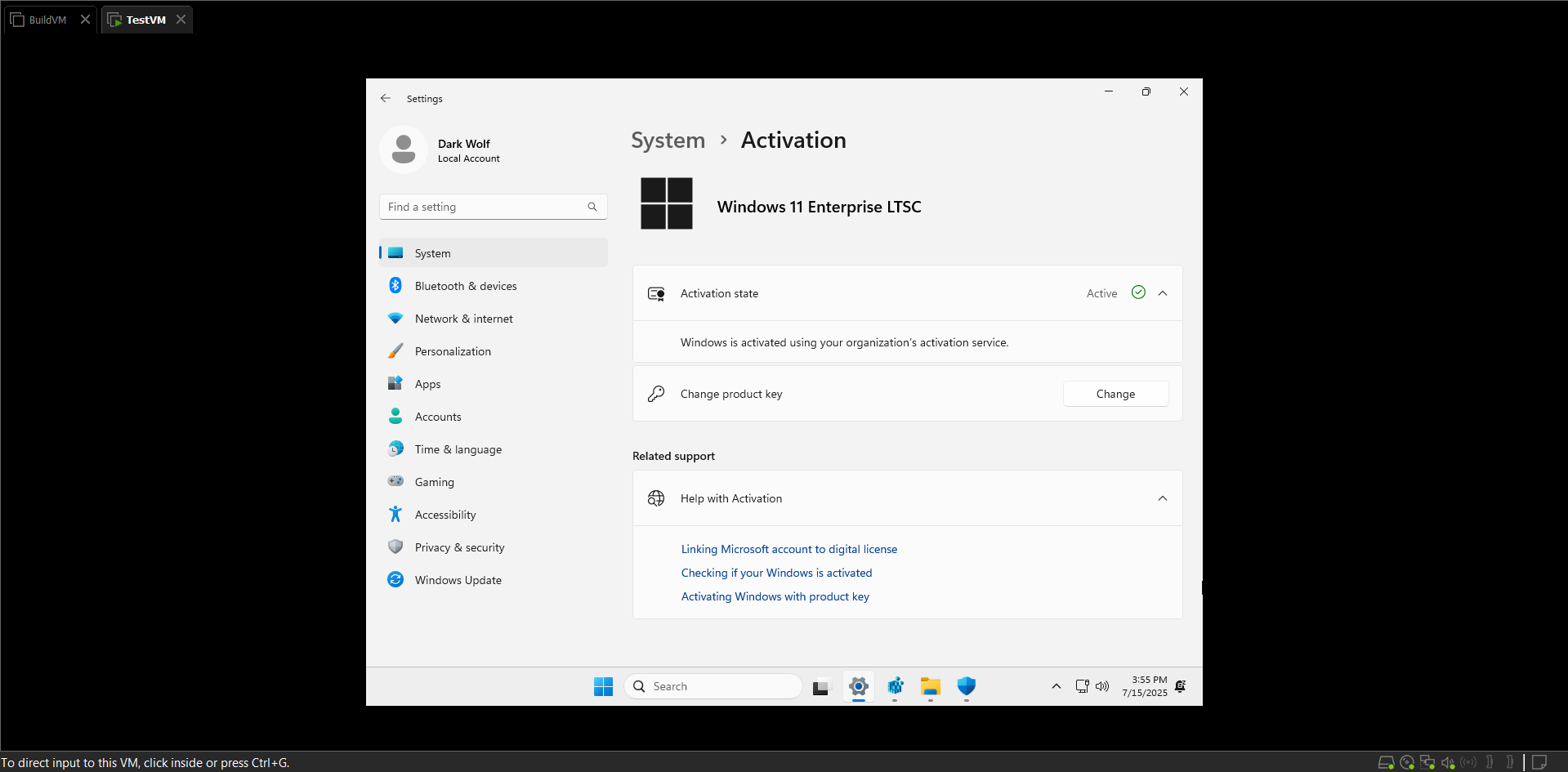This screenshot has height=772, width=1568.
Task: Open Accounts settings
Action: (494, 417)
